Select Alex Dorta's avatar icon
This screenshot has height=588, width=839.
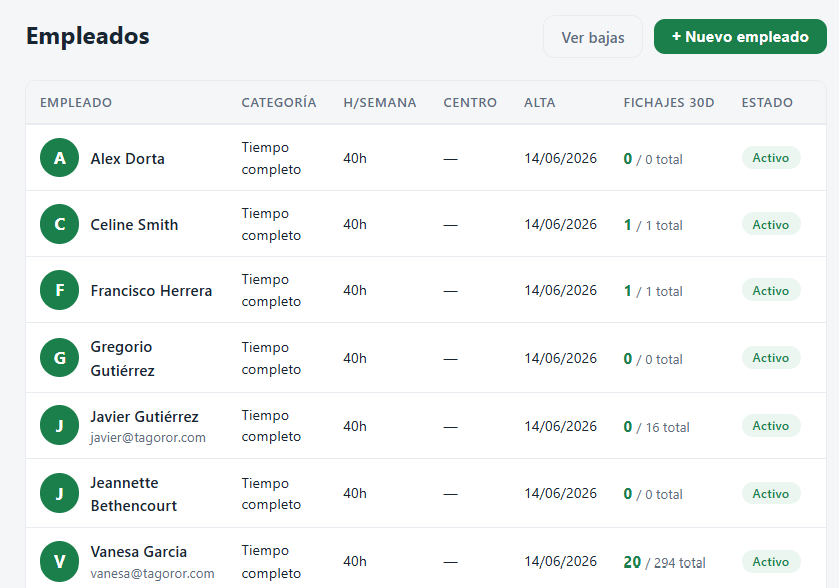click(x=59, y=158)
